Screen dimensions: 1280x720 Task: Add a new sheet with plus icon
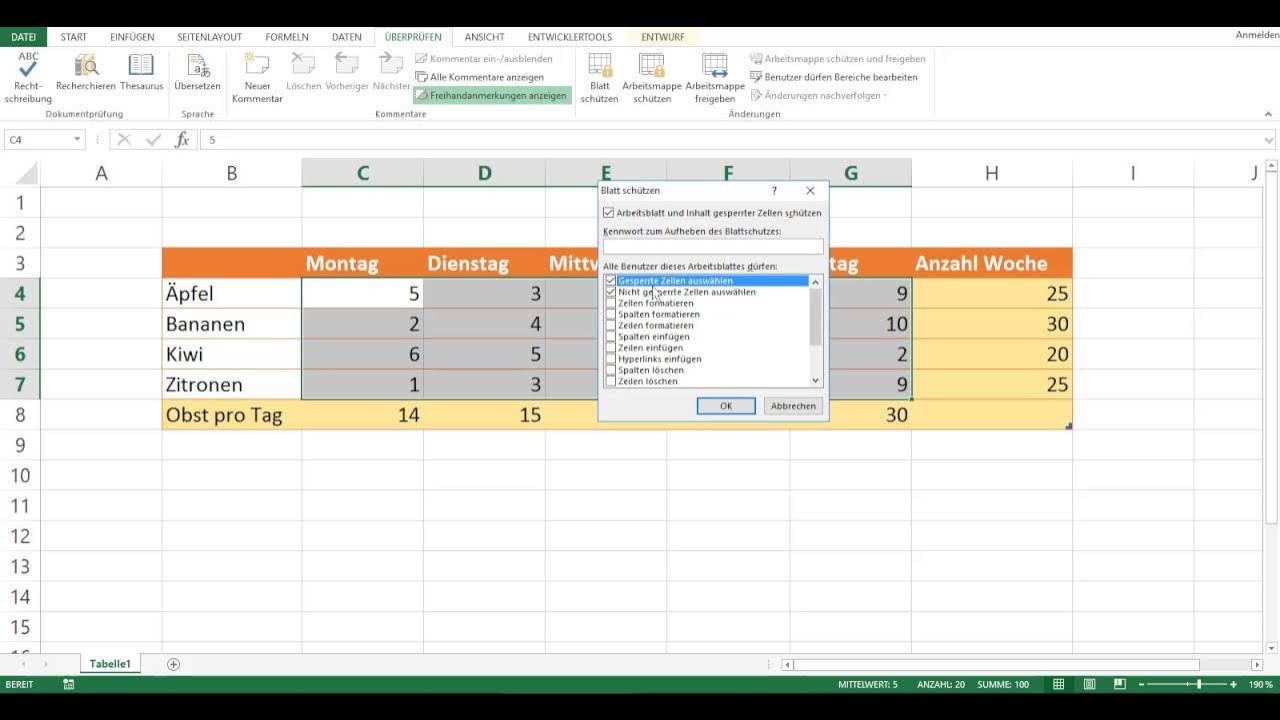coord(173,664)
